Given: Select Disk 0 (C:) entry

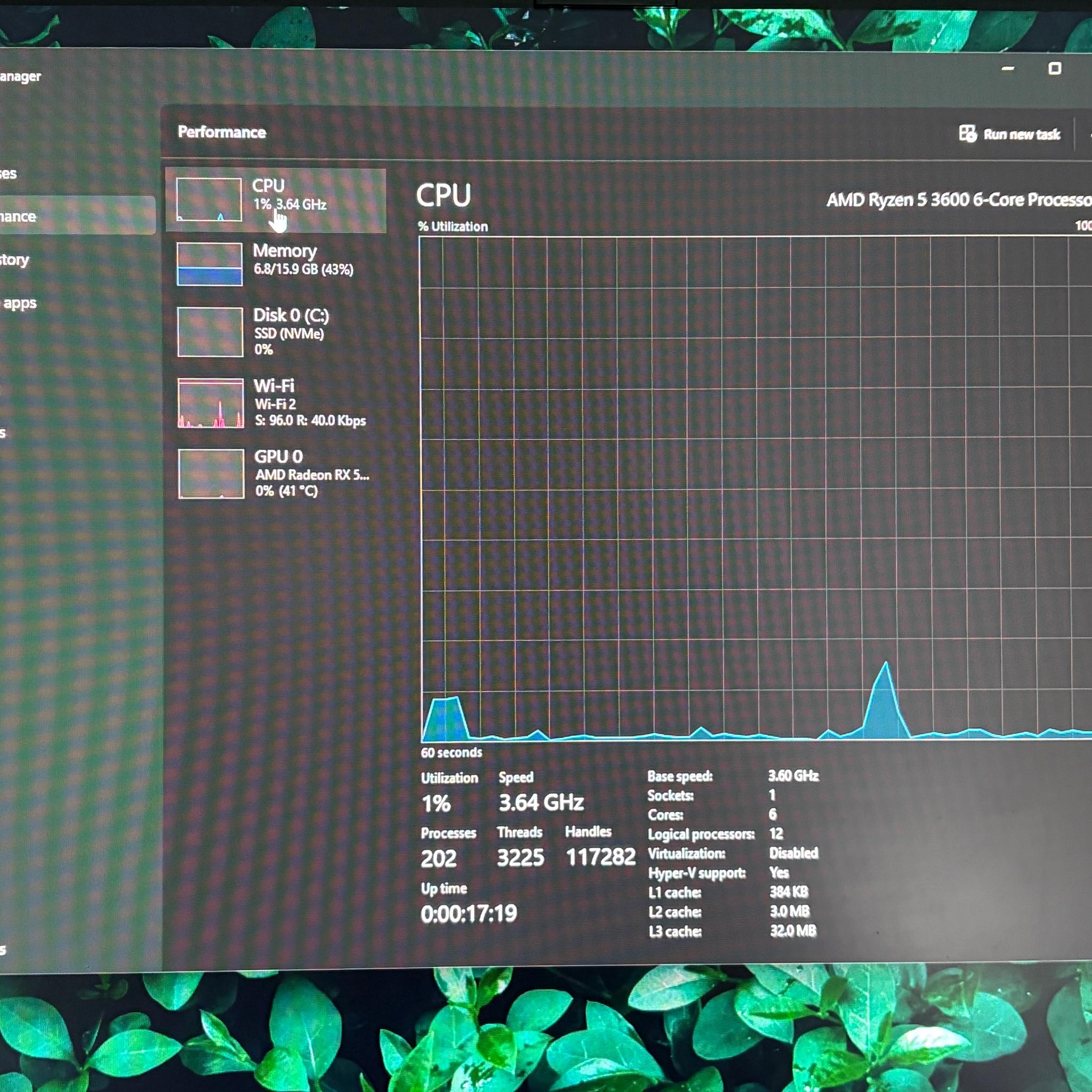Looking at the screenshot, I should pyautogui.click(x=276, y=332).
